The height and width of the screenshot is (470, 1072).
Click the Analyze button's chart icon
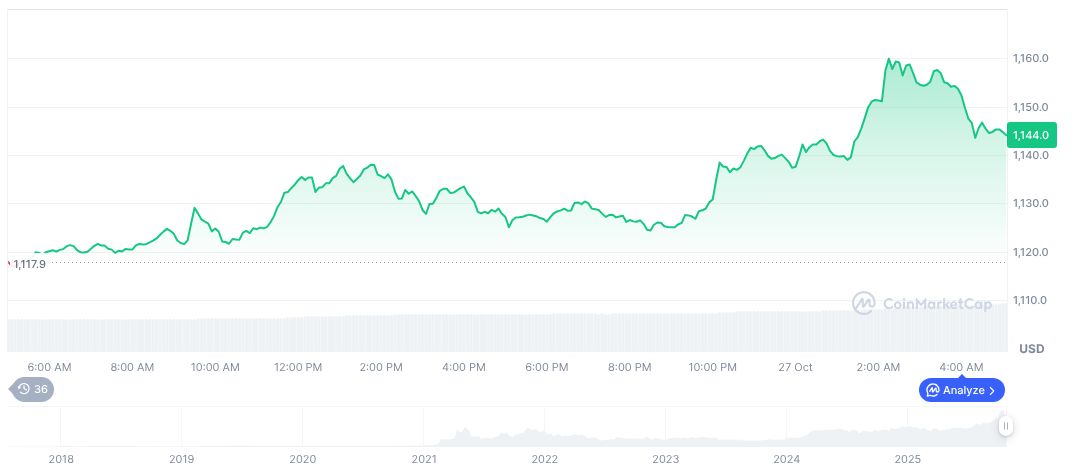tap(933, 390)
